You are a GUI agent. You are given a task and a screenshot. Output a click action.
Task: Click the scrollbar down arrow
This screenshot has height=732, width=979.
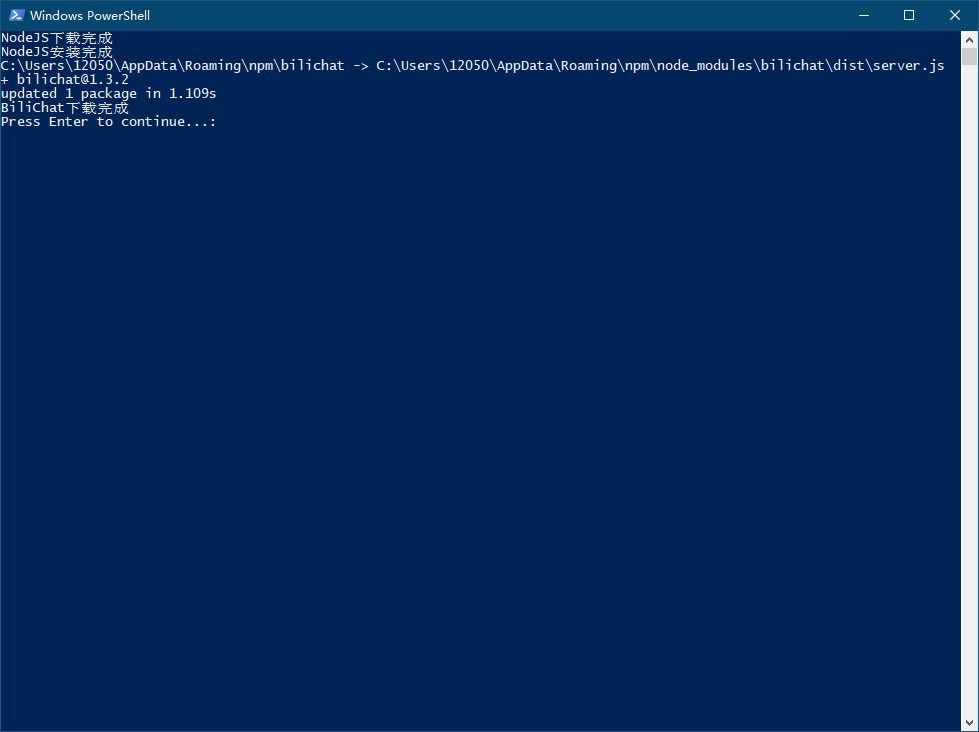[969, 723]
